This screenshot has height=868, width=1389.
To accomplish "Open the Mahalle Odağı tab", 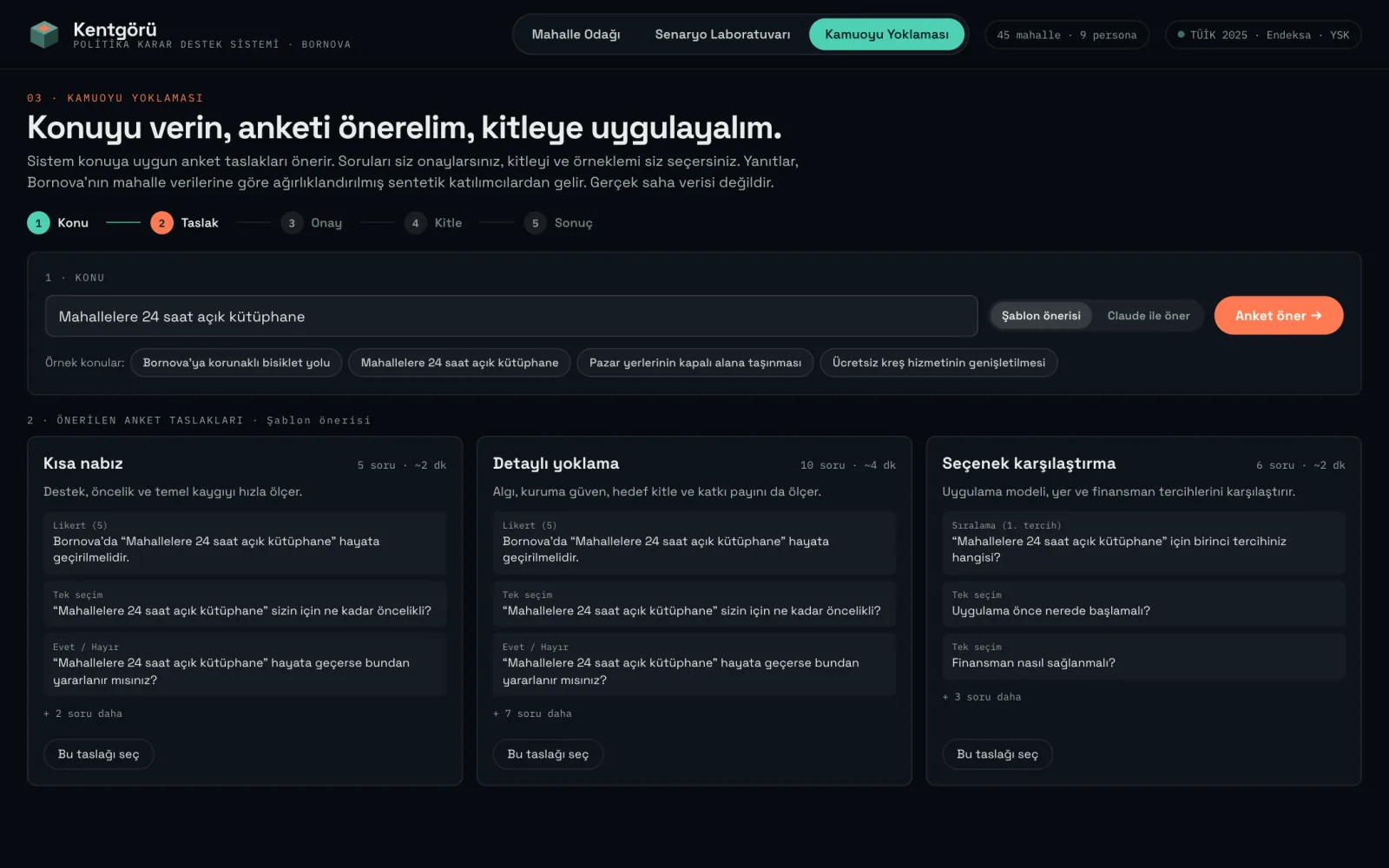I will 576,35.
